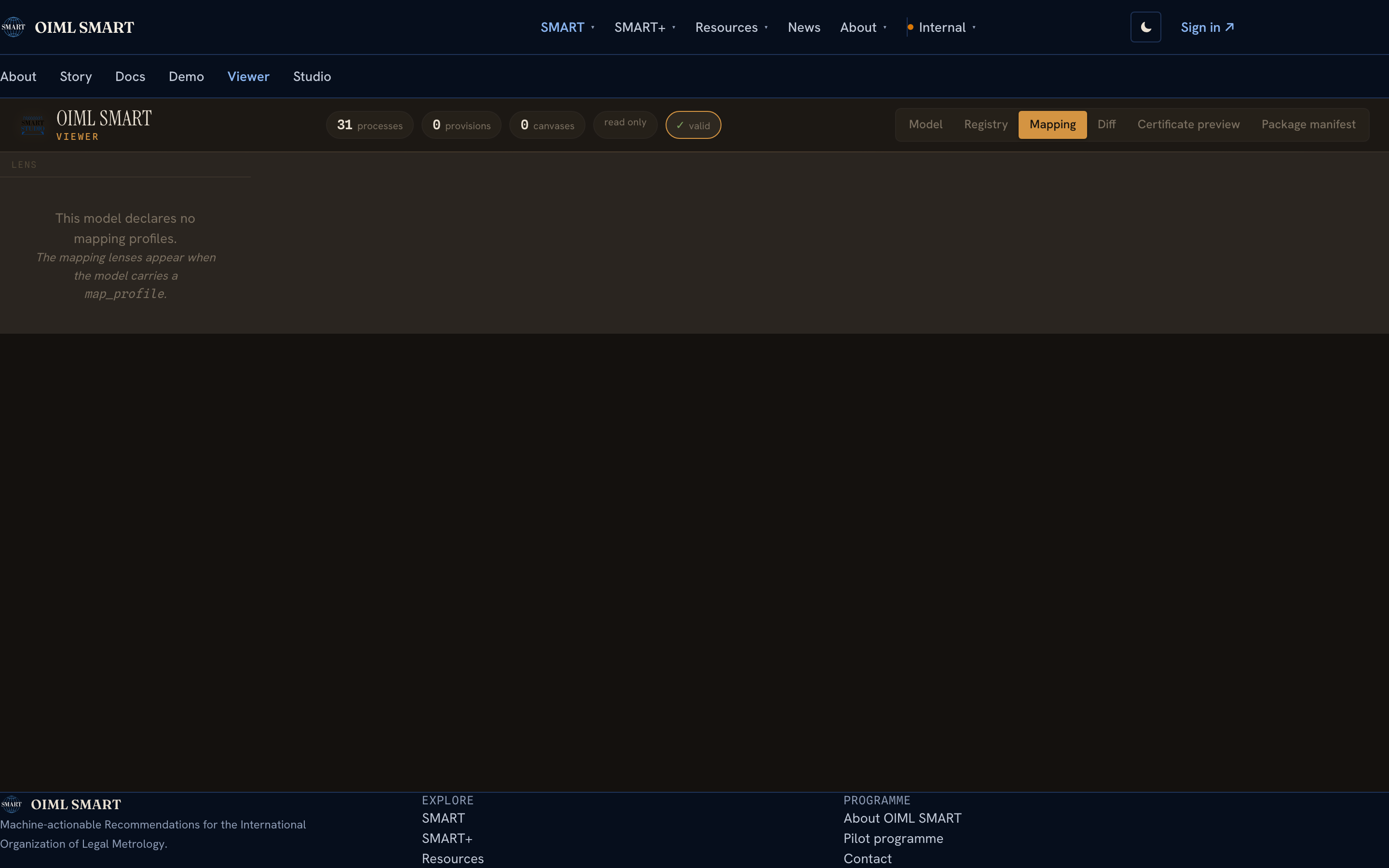Open the SMART dropdown menu

click(567, 27)
